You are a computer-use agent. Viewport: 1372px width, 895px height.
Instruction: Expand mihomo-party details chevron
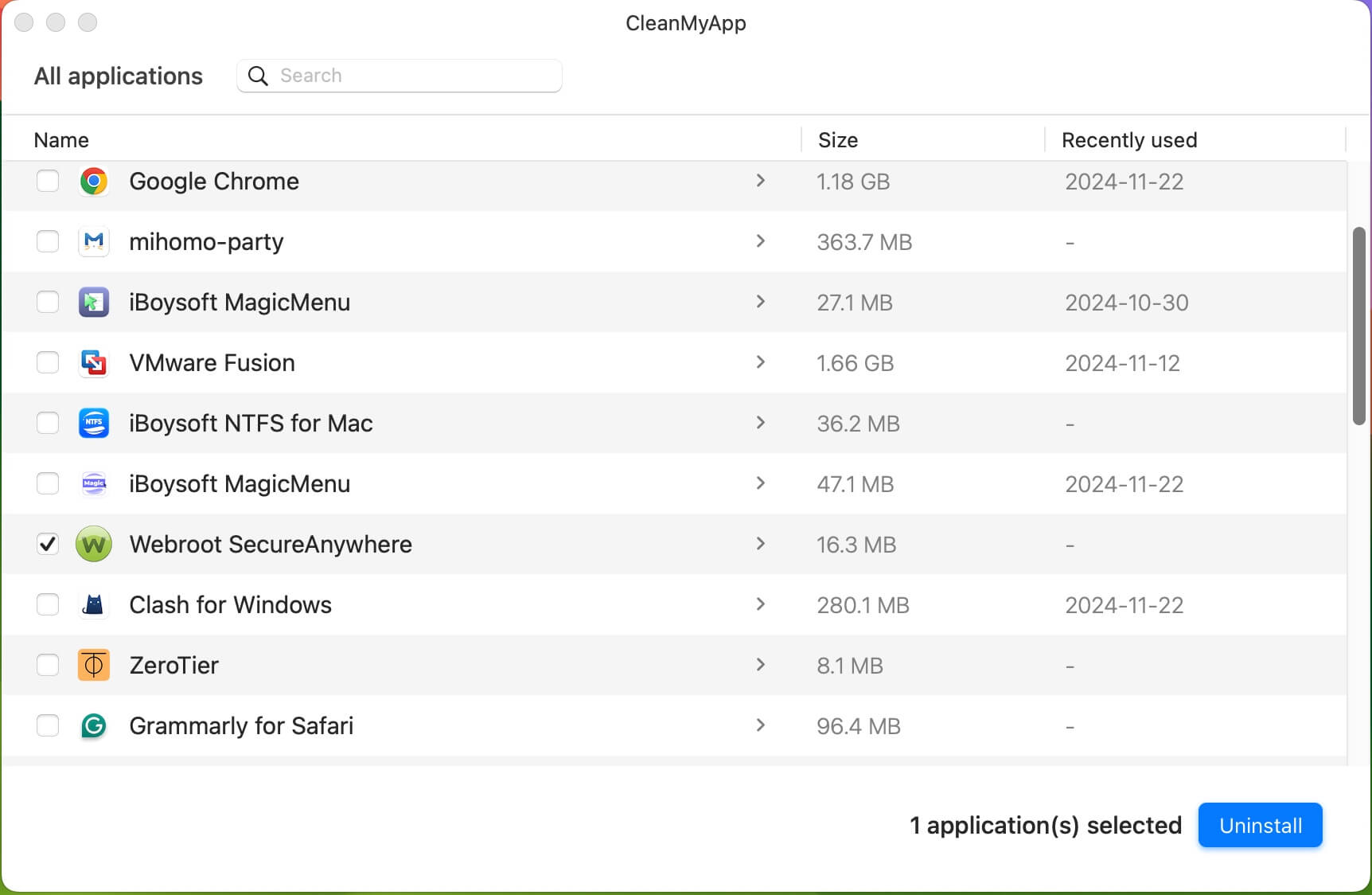click(x=761, y=241)
